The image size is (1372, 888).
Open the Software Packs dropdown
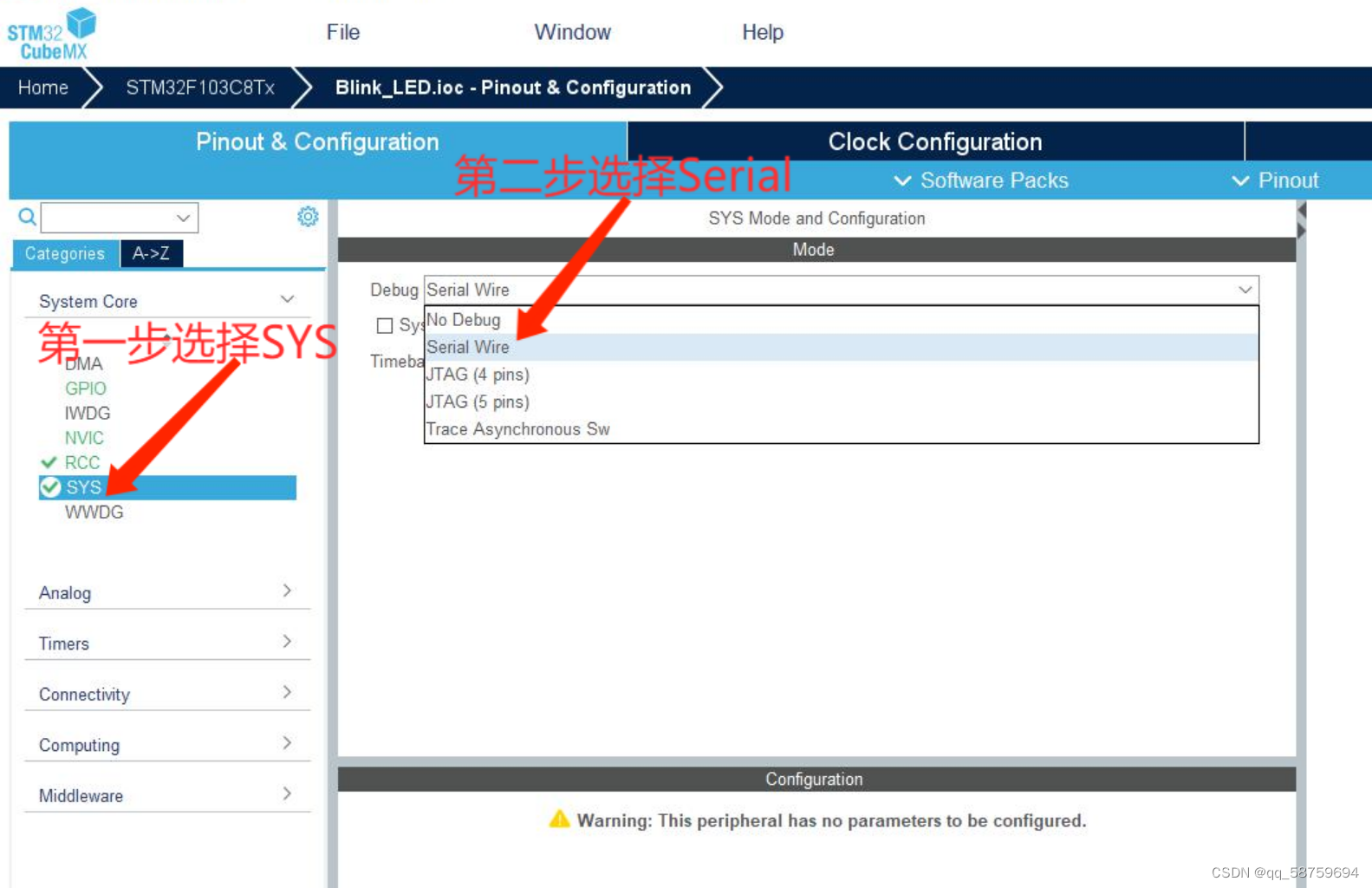click(981, 180)
